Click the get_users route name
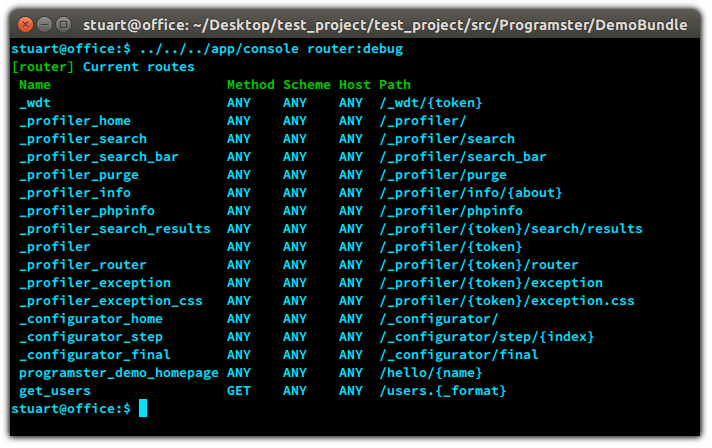Image resolution: width=712 pixels, height=448 pixels. tap(55, 391)
